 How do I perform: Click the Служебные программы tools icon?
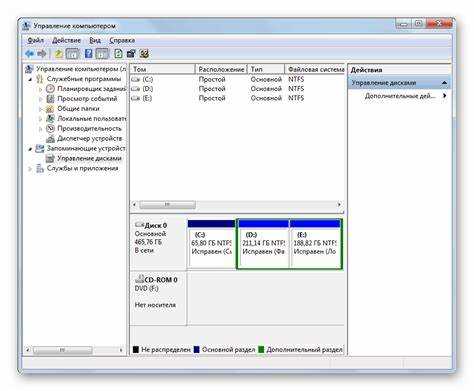[x=40, y=79]
